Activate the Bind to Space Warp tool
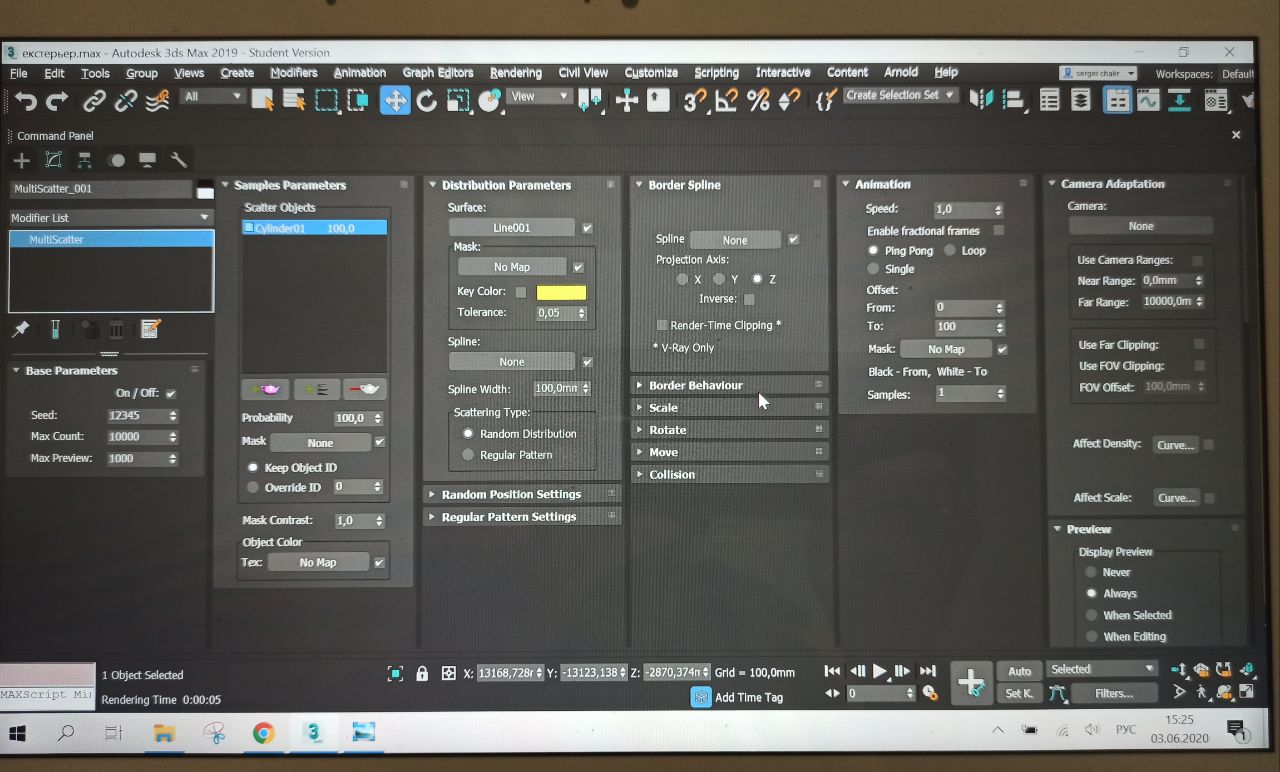 157,100
